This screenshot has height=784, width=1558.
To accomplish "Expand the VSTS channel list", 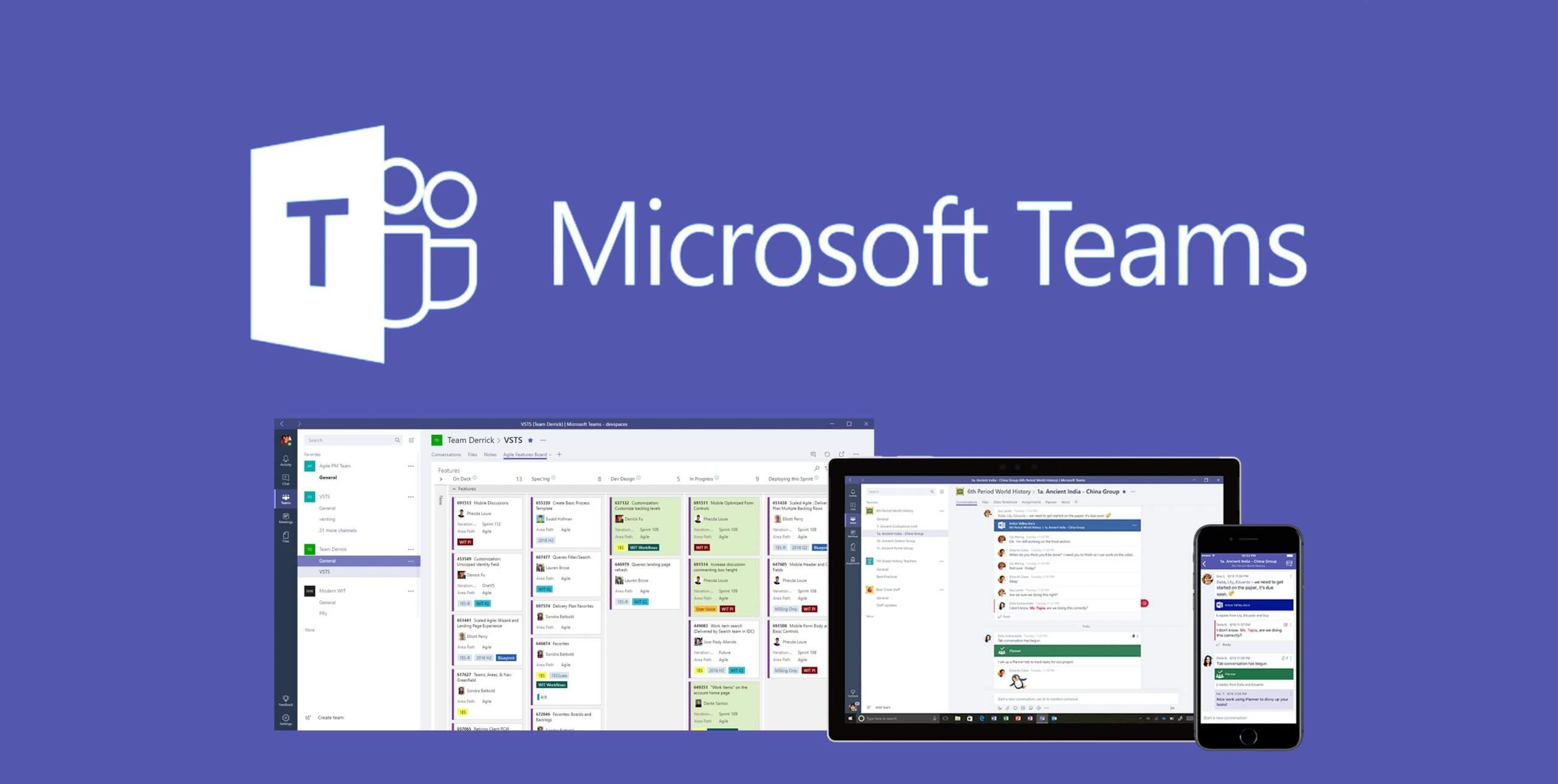I will (340, 530).
